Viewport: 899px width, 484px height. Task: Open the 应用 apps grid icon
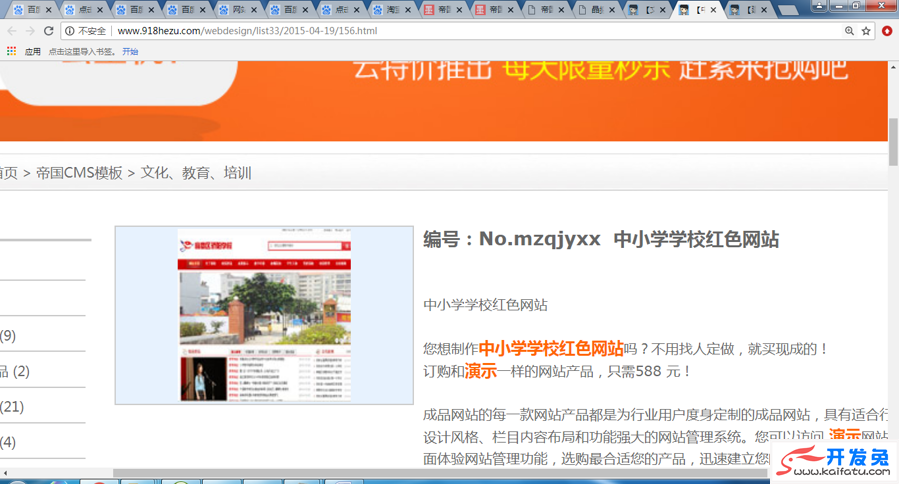click(x=11, y=51)
